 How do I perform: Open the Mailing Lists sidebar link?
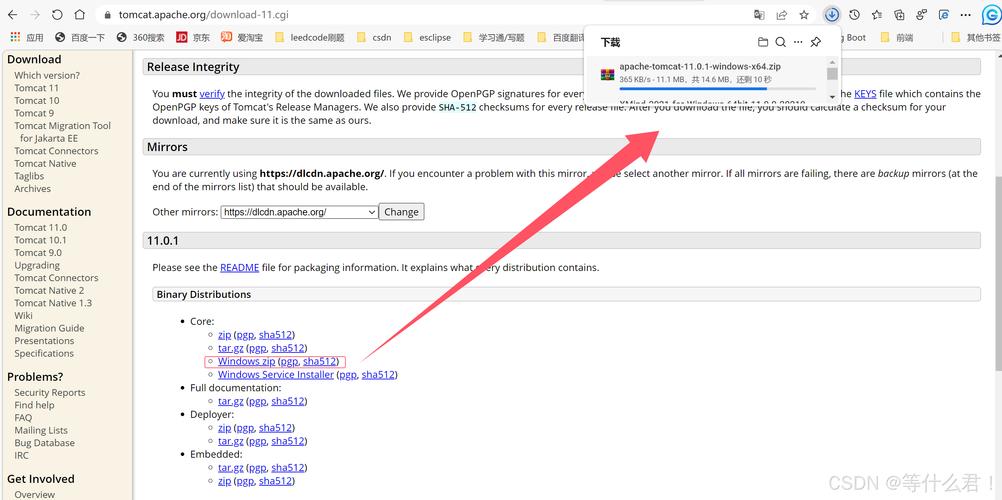(41, 430)
